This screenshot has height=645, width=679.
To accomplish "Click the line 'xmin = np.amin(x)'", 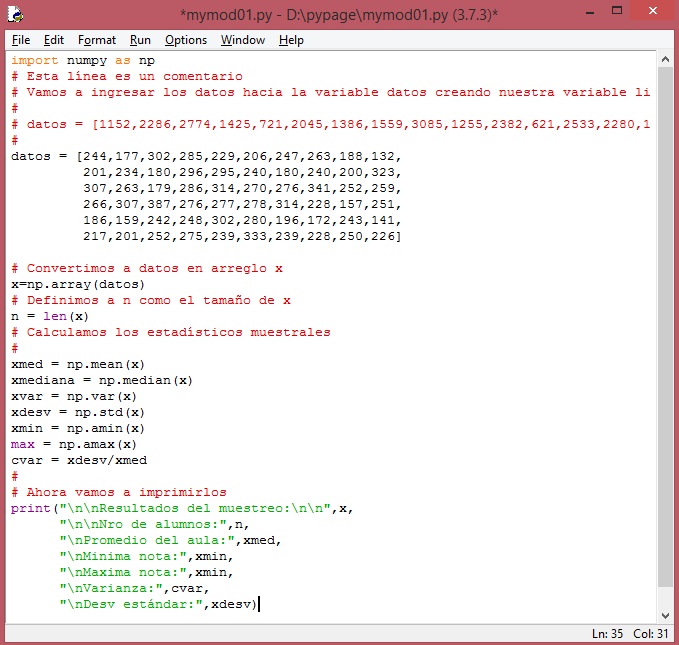I will [x=78, y=428].
